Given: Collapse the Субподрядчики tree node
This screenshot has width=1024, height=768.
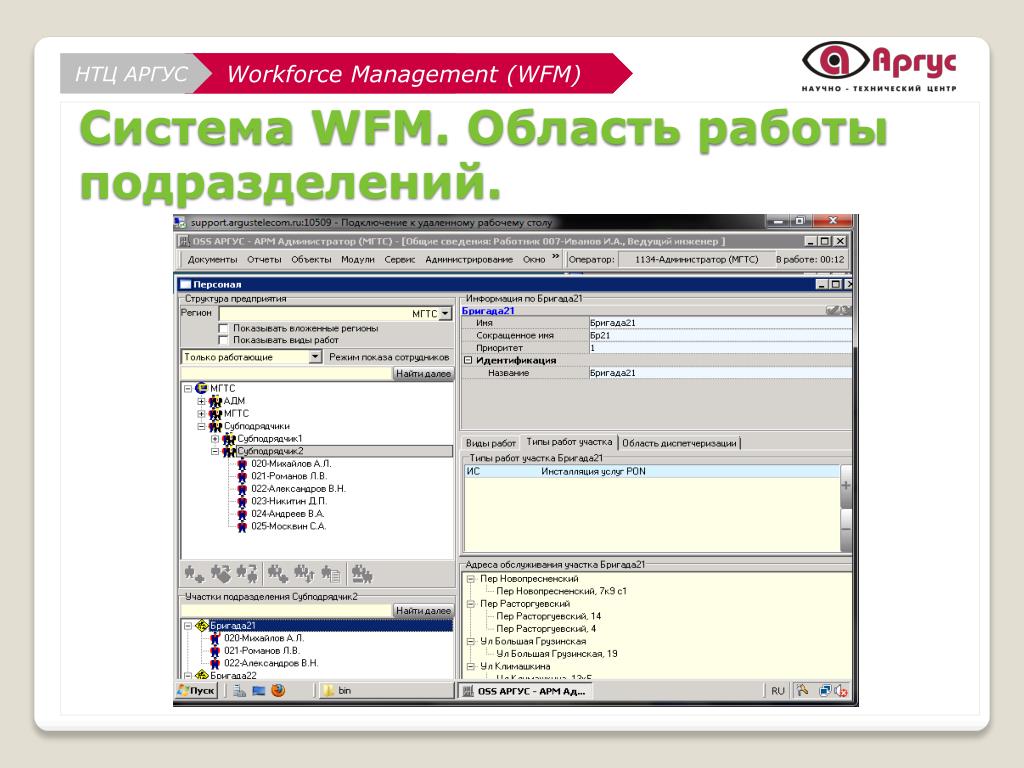Looking at the screenshot, I should click(x=201, y=426).
